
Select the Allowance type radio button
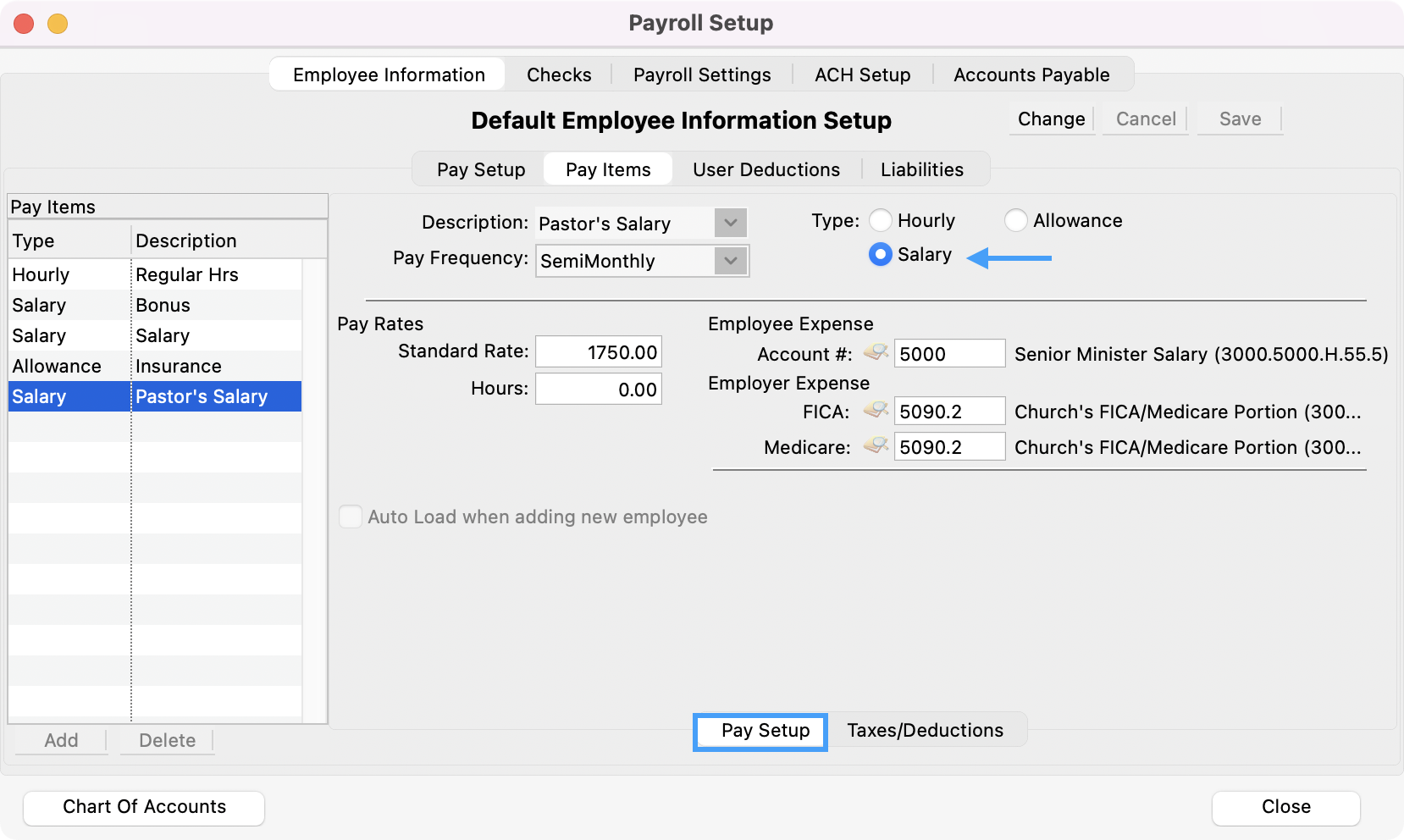coord(1016,220)
